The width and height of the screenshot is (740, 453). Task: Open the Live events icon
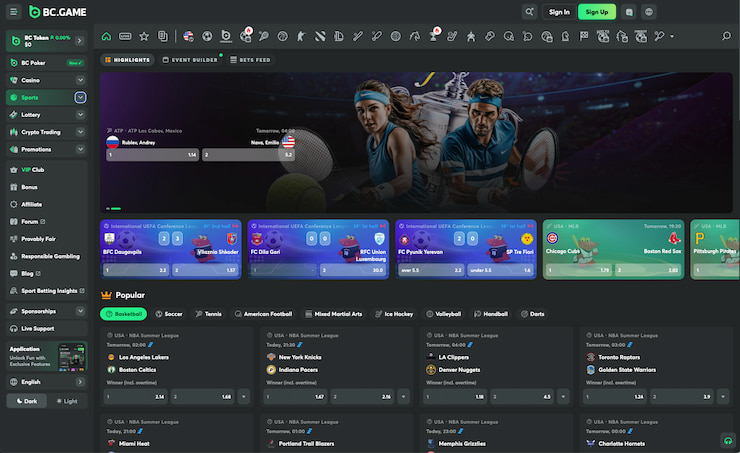point(125,36)
